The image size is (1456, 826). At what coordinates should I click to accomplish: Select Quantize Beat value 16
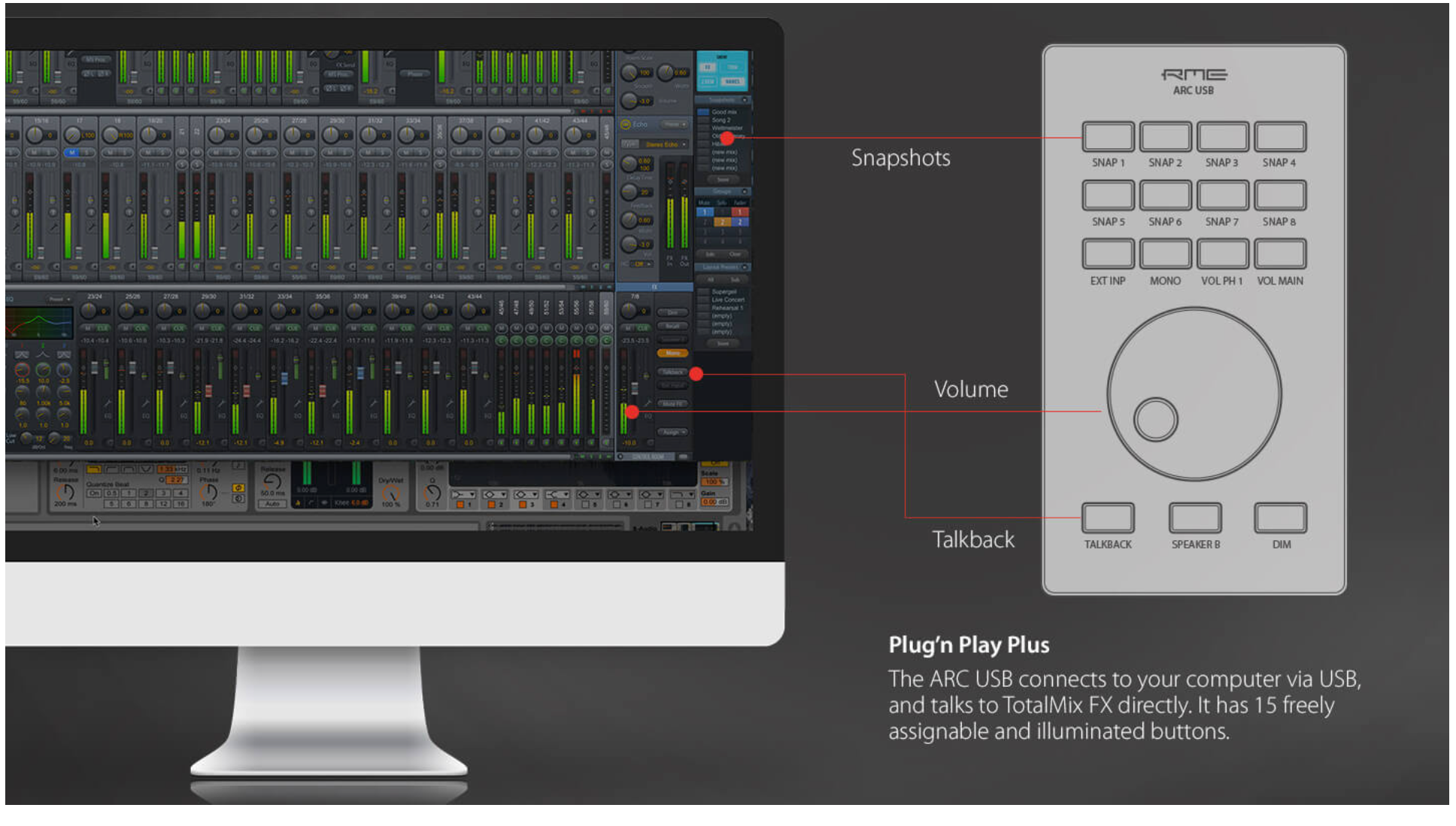(x=180, y=503)
